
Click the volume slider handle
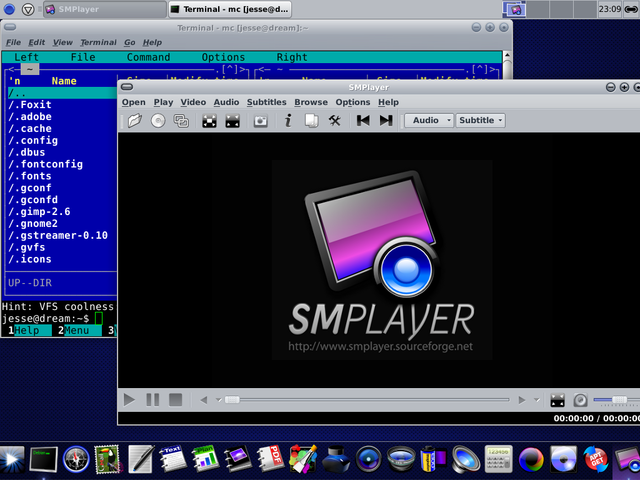[619, 400]
